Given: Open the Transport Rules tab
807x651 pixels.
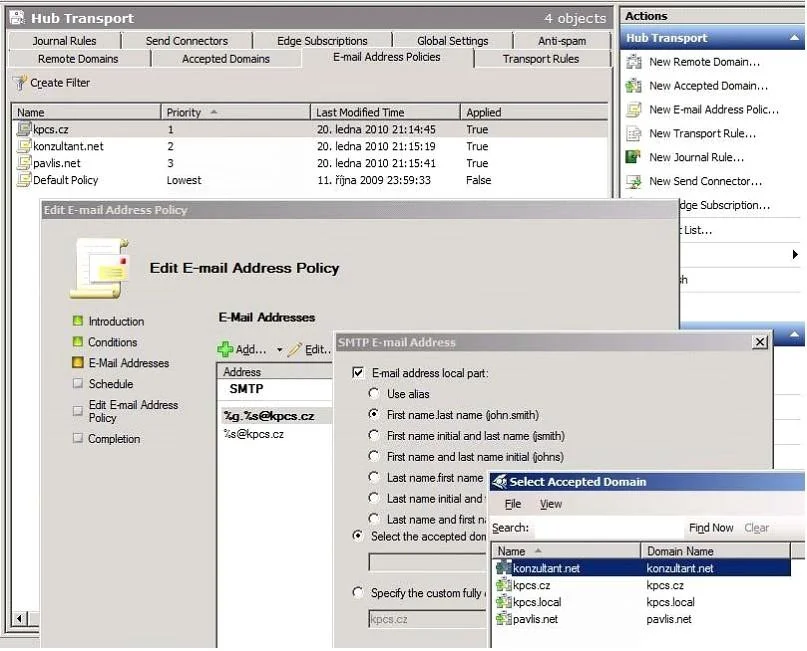Looking at the screenshot, I should [x=541, y=59].
